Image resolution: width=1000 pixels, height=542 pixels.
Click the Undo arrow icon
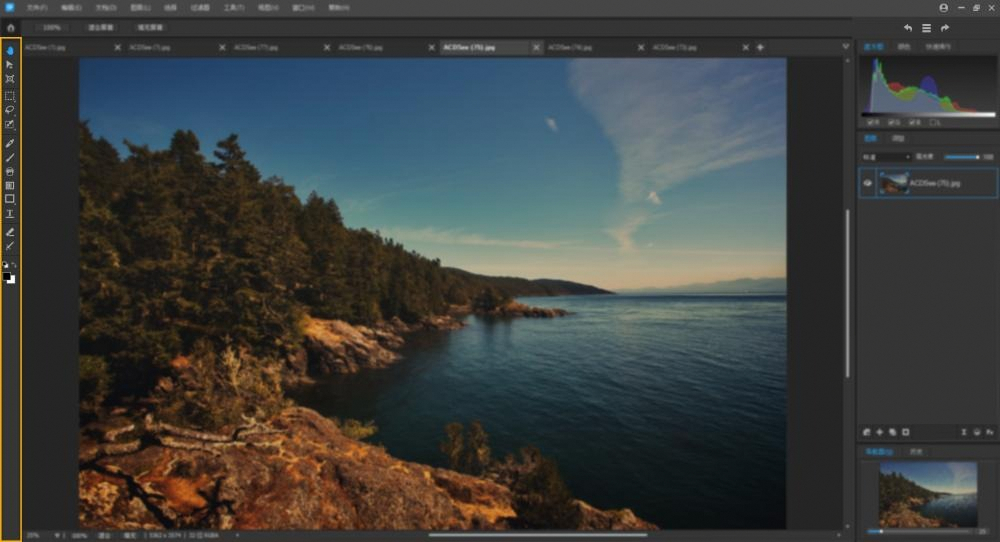908,28
